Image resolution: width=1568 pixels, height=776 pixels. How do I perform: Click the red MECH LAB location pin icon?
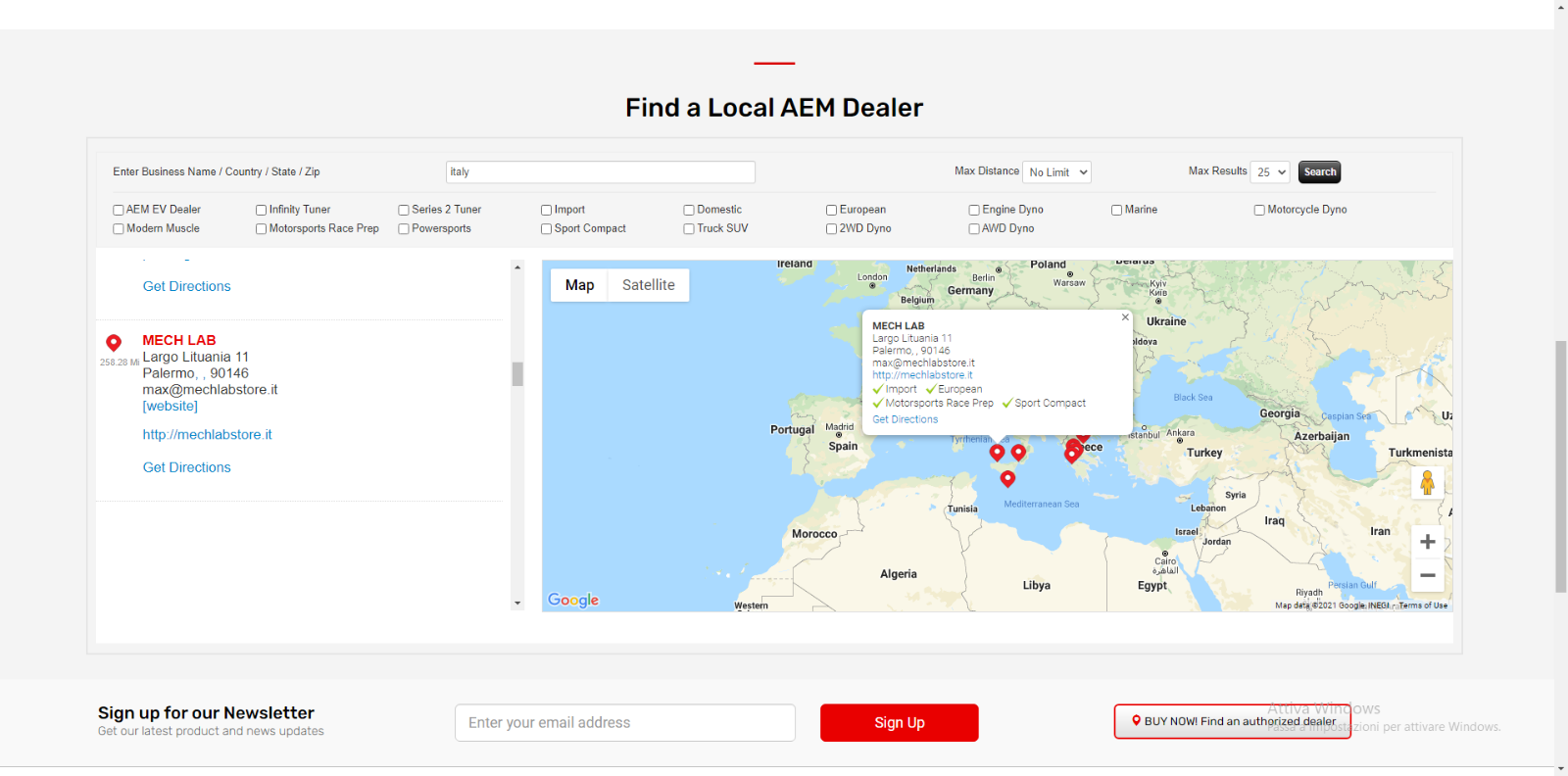(114, 343)
